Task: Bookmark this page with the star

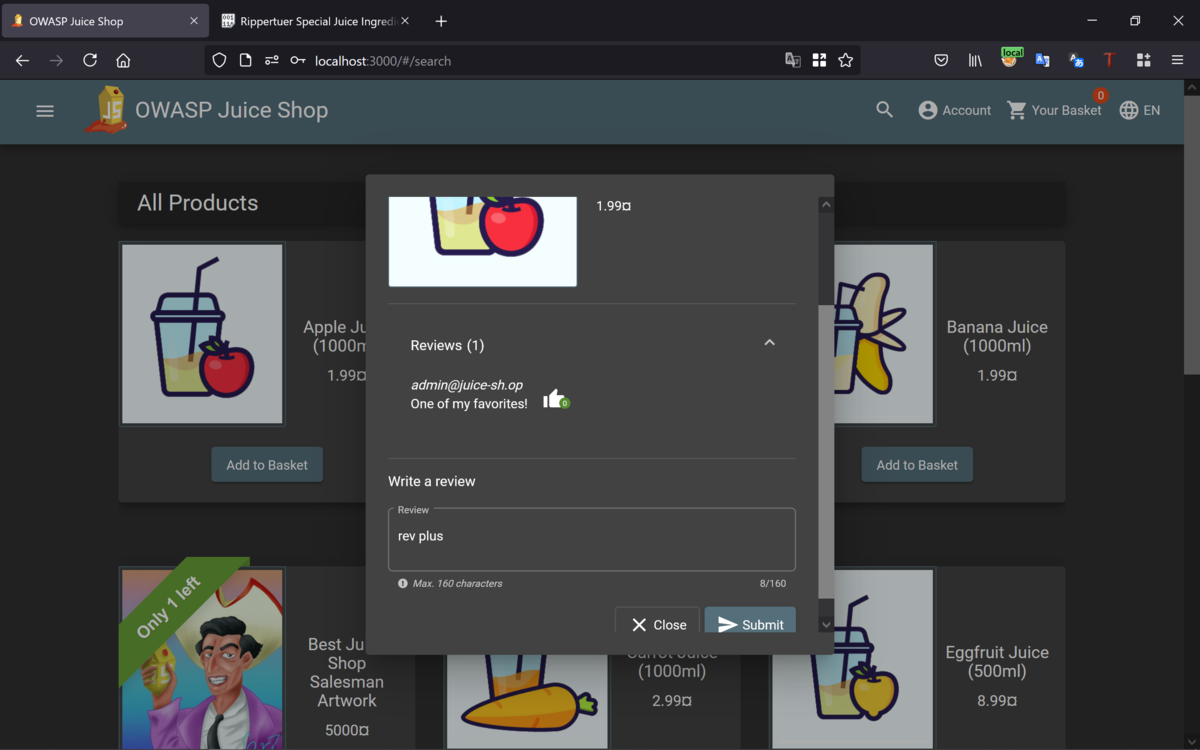Action: 846,61
